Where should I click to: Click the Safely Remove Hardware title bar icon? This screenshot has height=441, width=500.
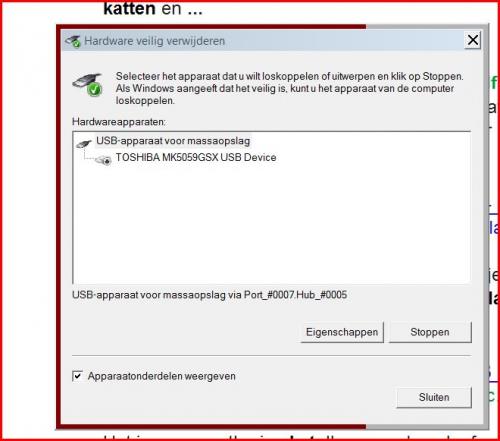(73, 41)
